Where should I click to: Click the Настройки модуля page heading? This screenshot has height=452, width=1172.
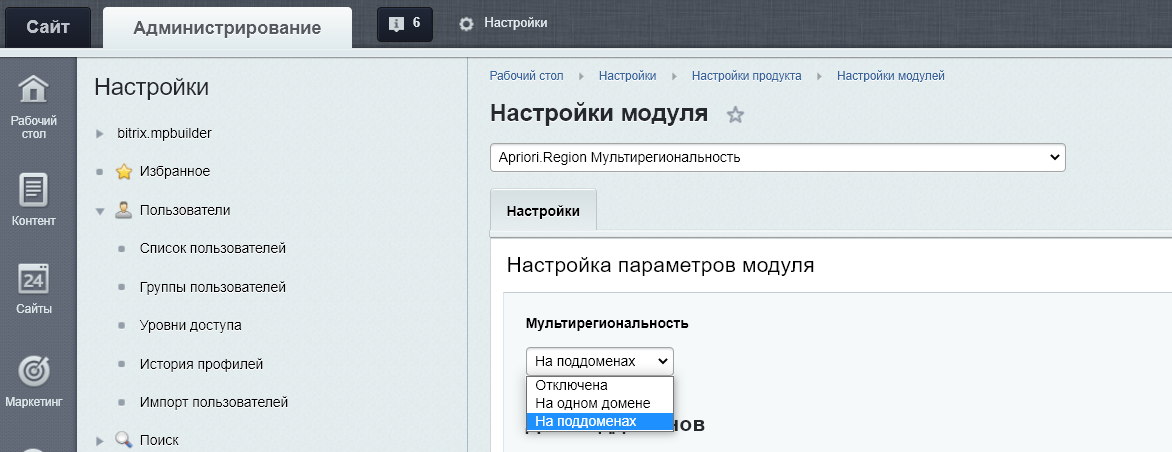click(599, 114)
